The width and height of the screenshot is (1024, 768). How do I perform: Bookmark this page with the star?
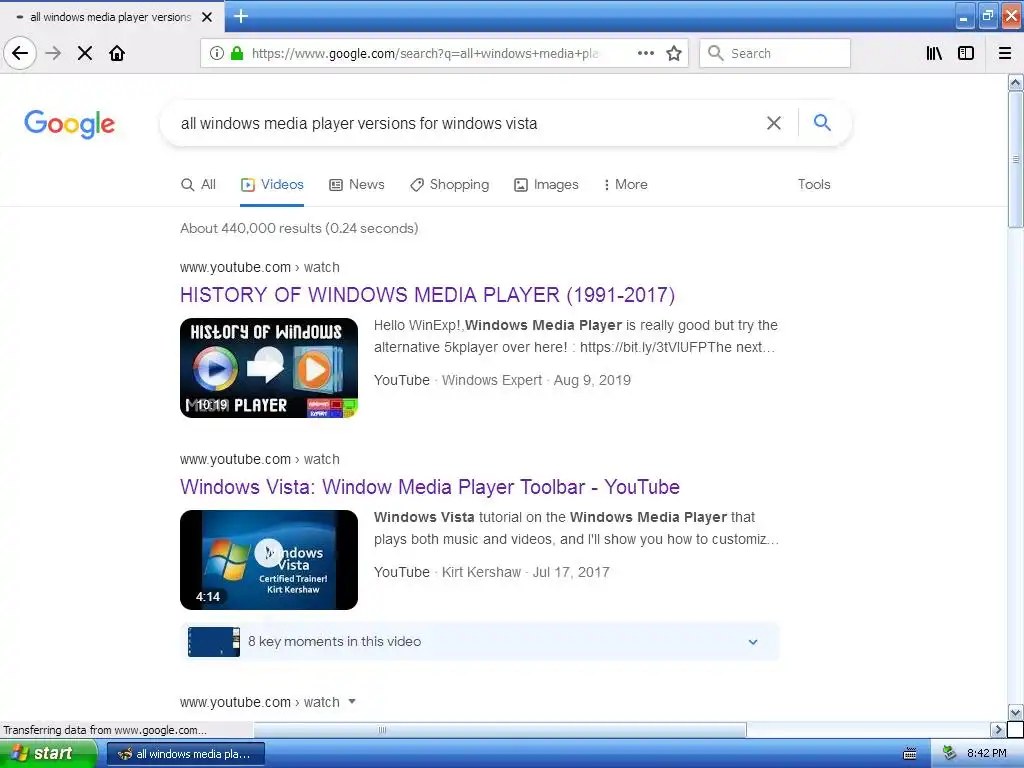674,53
